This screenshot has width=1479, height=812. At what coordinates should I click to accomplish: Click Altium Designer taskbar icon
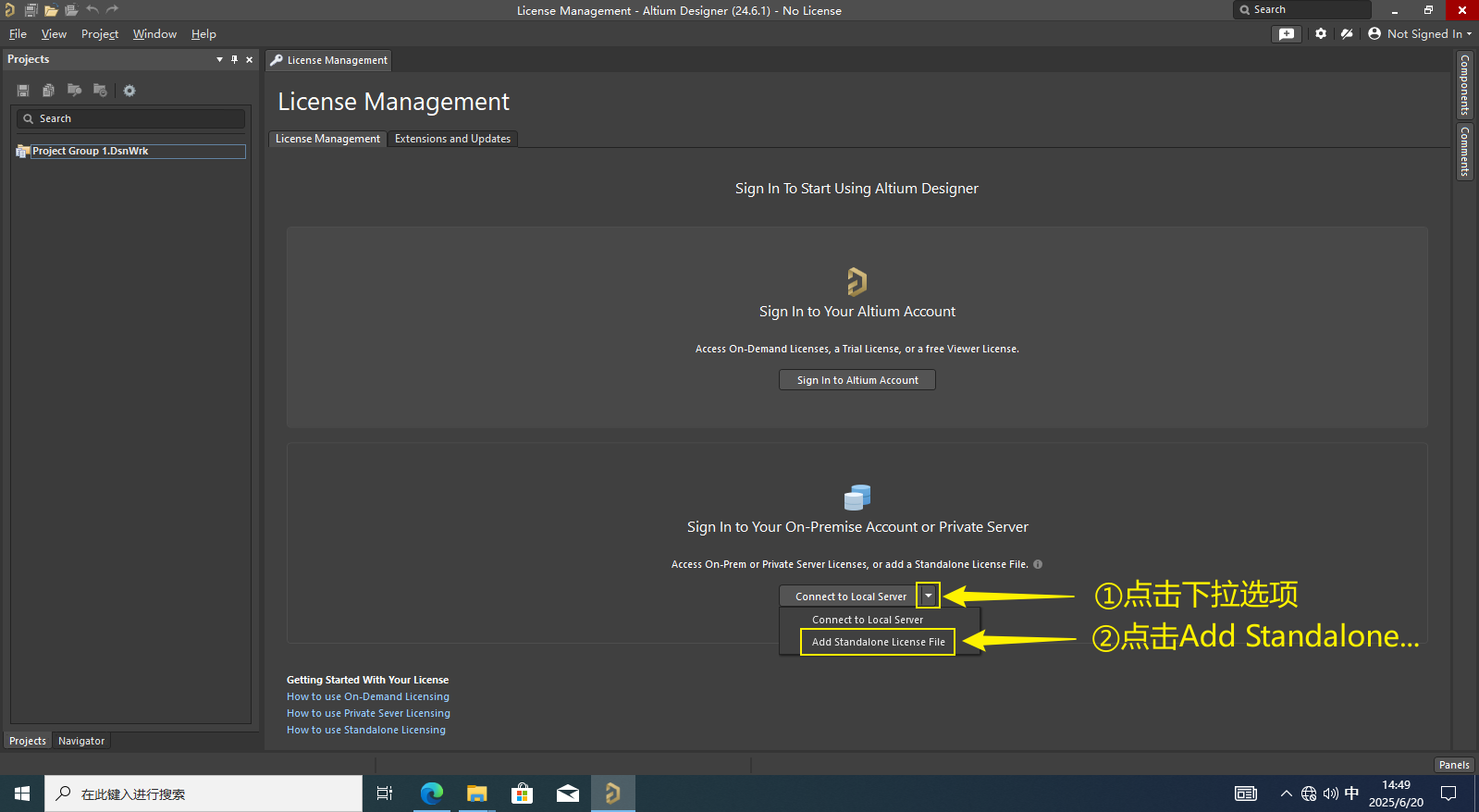[612, 794]
